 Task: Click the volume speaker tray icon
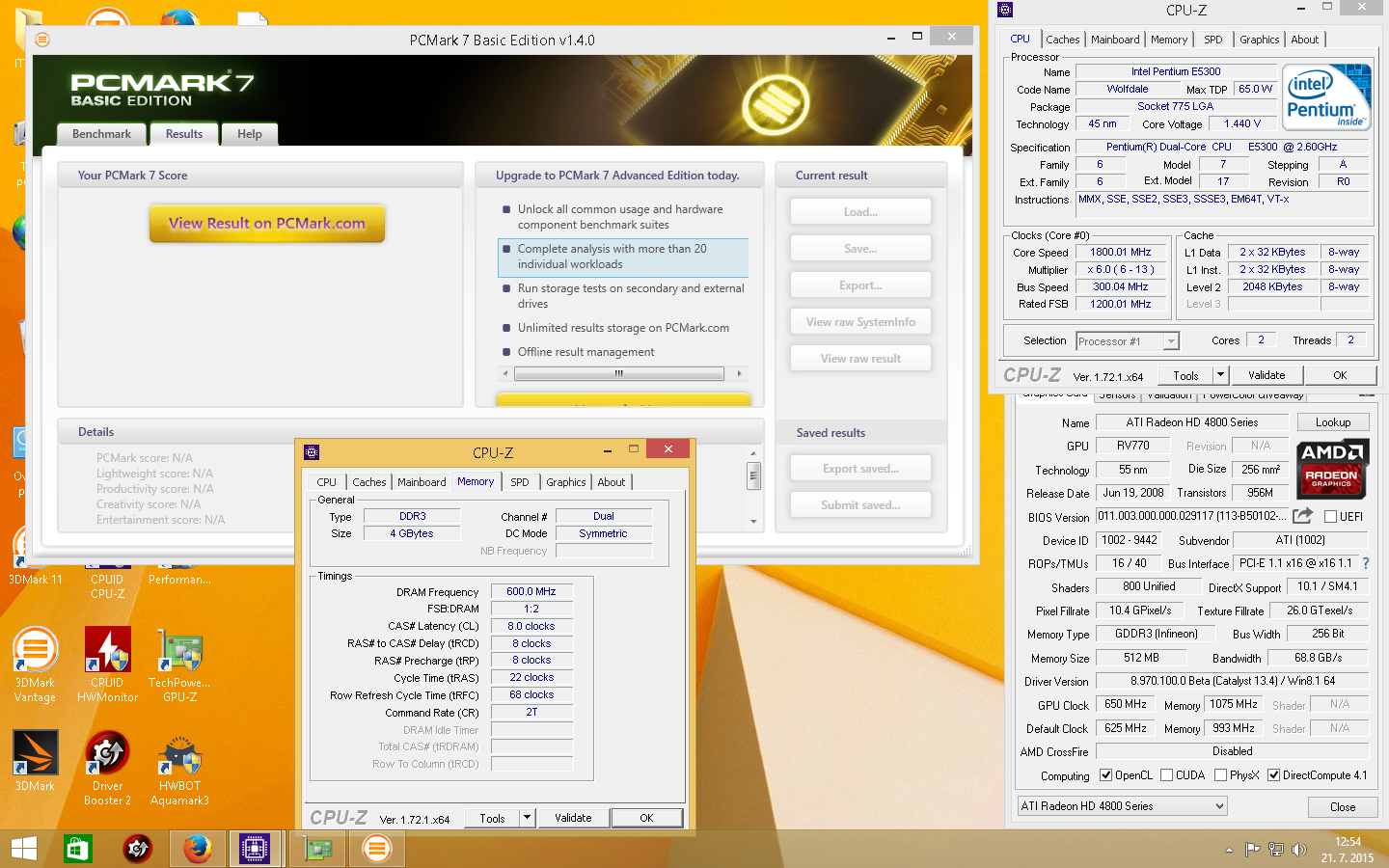click(1299, 850)
